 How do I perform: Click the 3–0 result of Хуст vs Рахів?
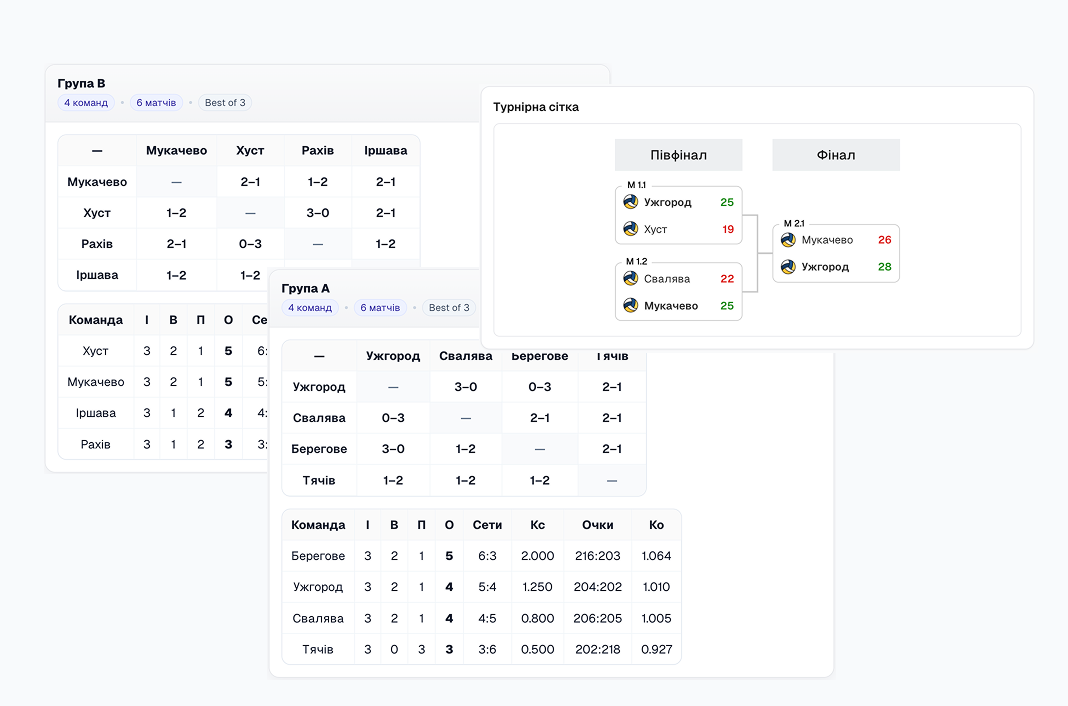point(317,213)
